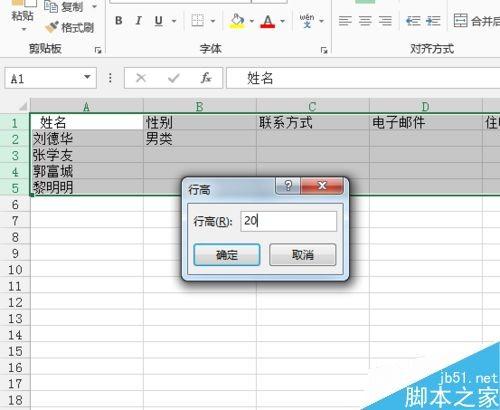The height and width of the screenshot is (410, 500).
Task: Open Copy dropdown arrow
Action: pos(94,6)
